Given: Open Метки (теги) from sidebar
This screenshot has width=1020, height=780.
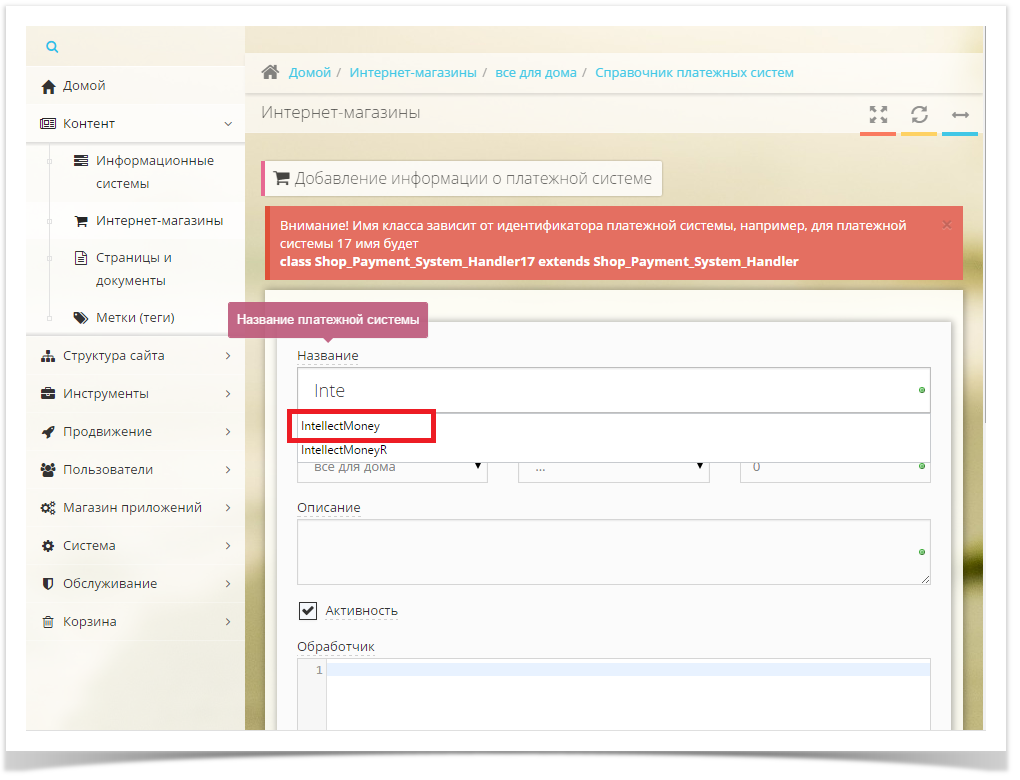Looking at the screenshot, I should 135,318.
